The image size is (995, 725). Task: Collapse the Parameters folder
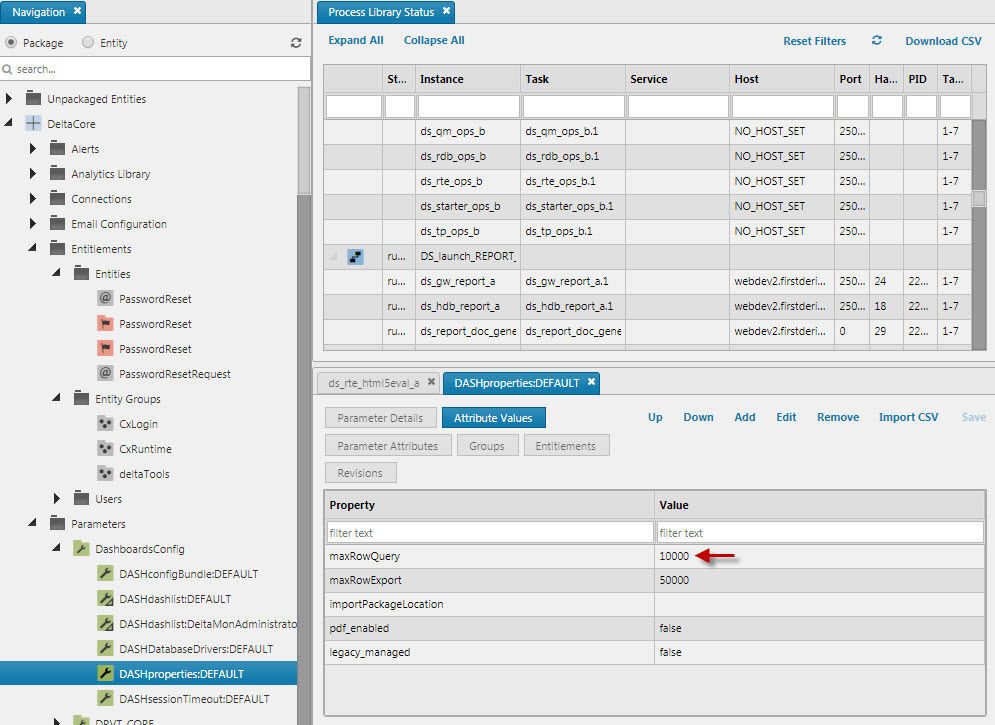pyautogui.click(x=32, y=523)
